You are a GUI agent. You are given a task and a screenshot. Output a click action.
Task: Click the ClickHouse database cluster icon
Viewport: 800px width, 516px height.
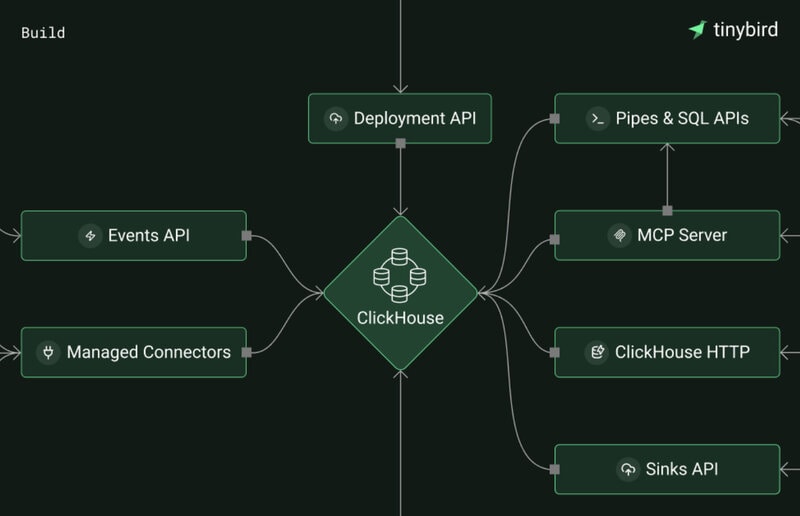pos(399,276)
